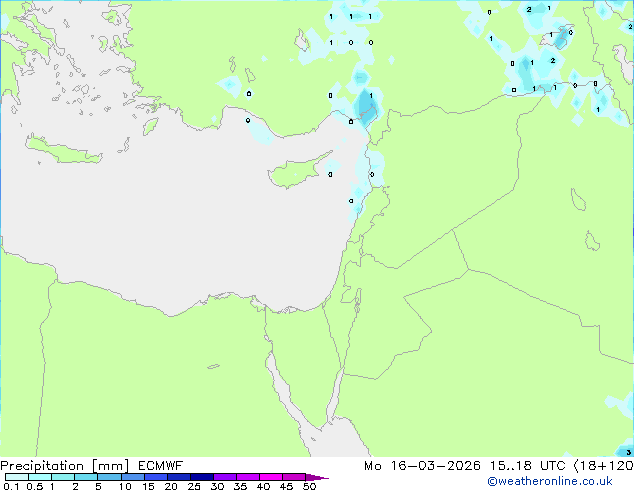
Task: Open the weatheronline.co.uk link
Action: click(x=550, y=481)
